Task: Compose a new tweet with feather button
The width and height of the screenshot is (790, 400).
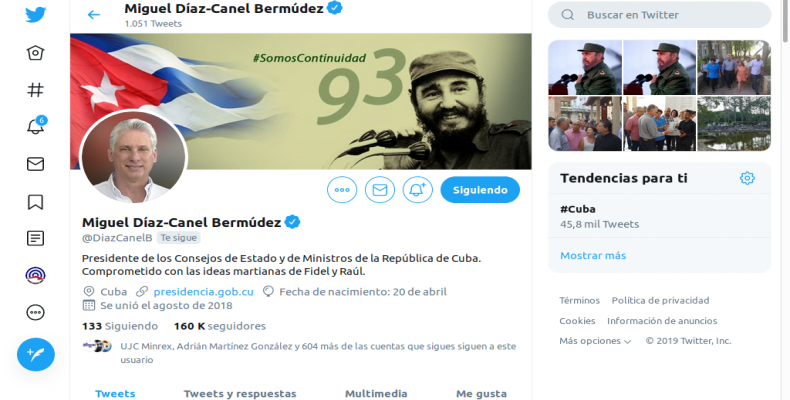Action: tap(36, 354)
